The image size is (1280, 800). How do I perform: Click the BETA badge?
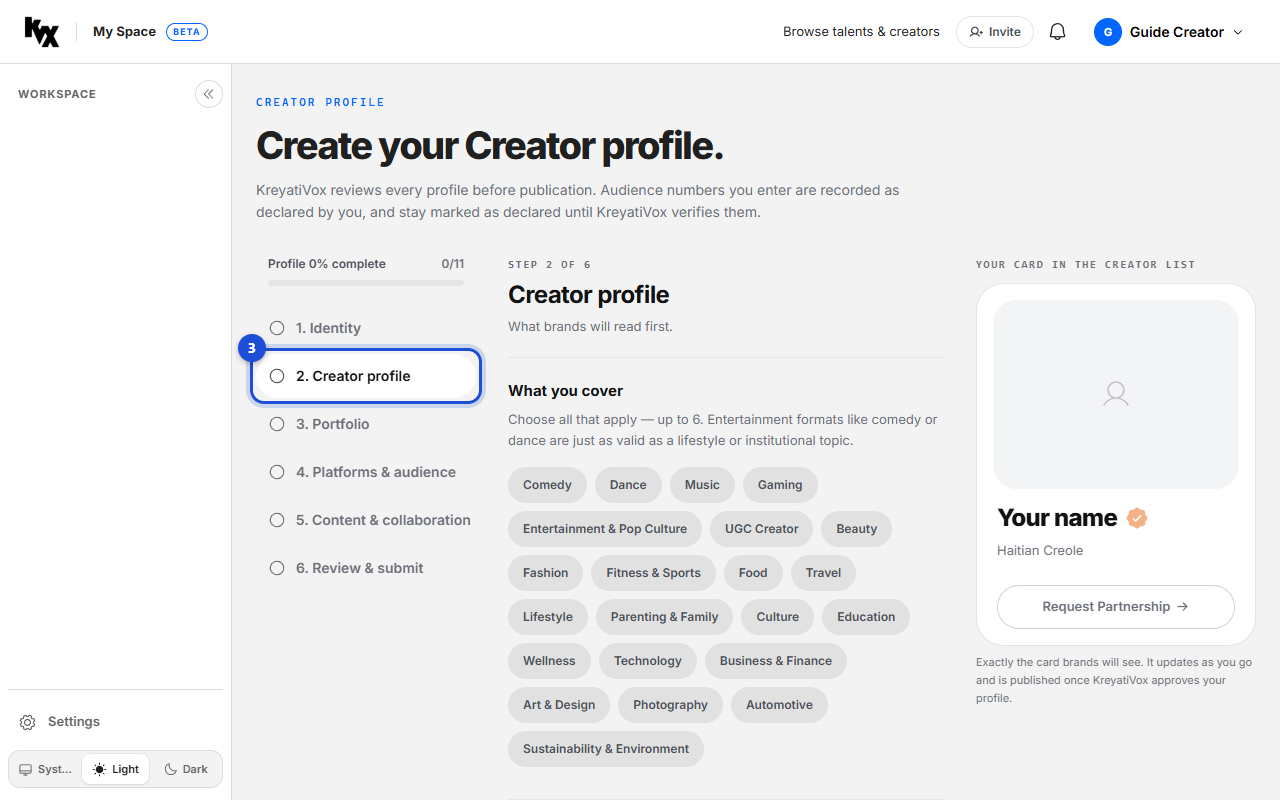(x=187, y=32)
